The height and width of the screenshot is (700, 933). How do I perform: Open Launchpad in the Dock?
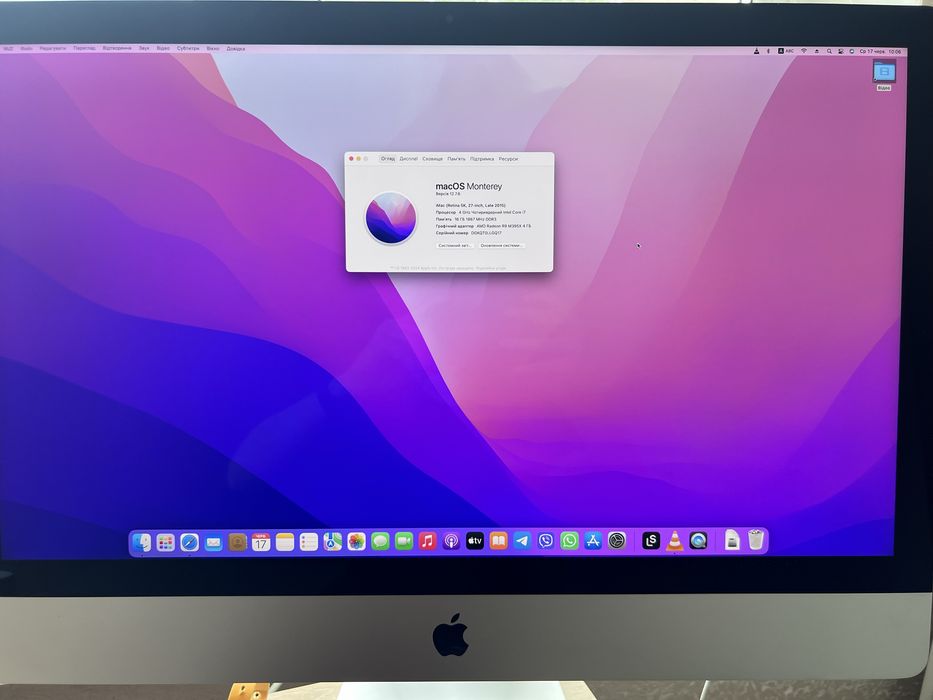point(165,542)
